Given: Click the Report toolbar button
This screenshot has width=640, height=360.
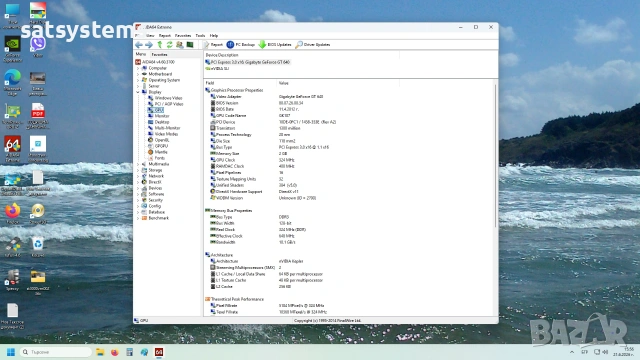Looking at the screenshot, I should (213, 44).
